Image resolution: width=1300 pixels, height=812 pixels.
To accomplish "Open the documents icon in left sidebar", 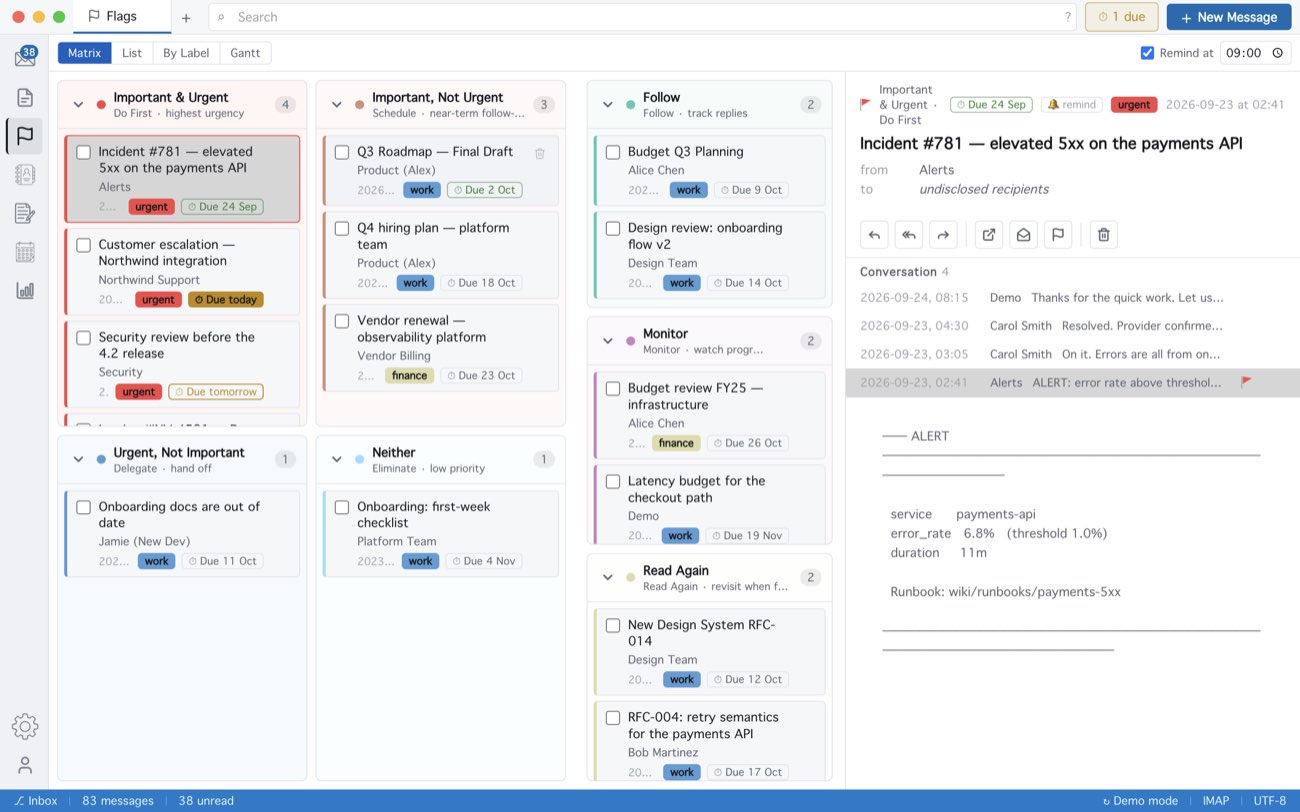I will coord(25,97).
